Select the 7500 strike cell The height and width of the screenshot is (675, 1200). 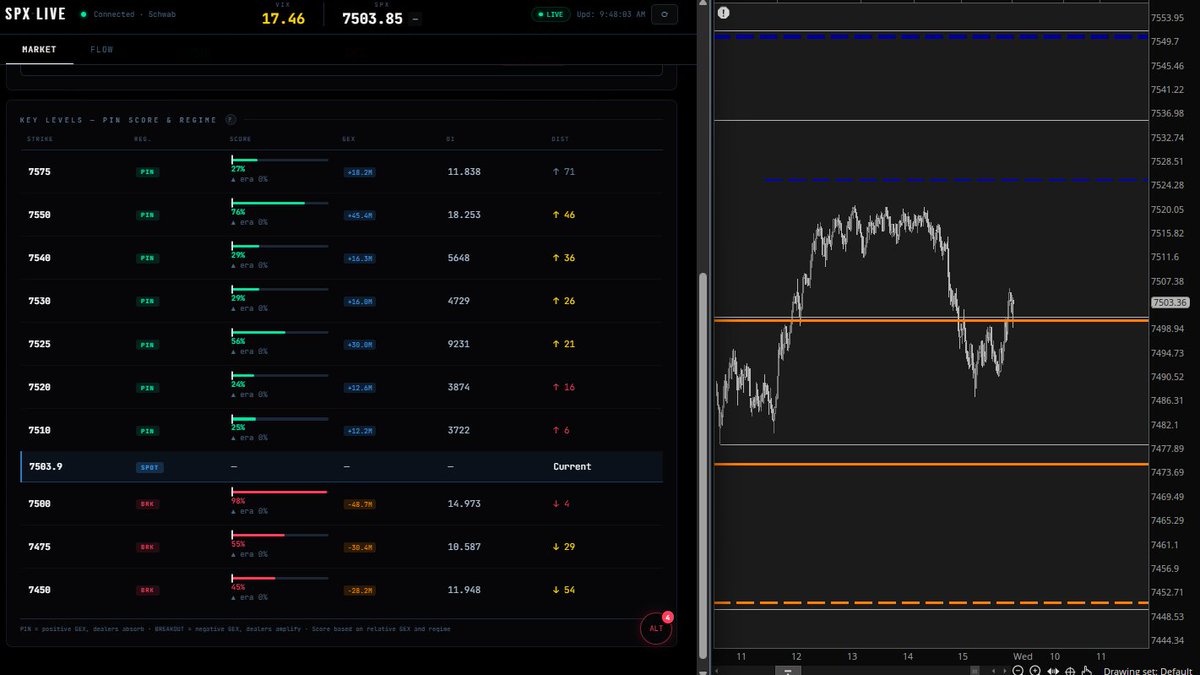coord(40,504)
